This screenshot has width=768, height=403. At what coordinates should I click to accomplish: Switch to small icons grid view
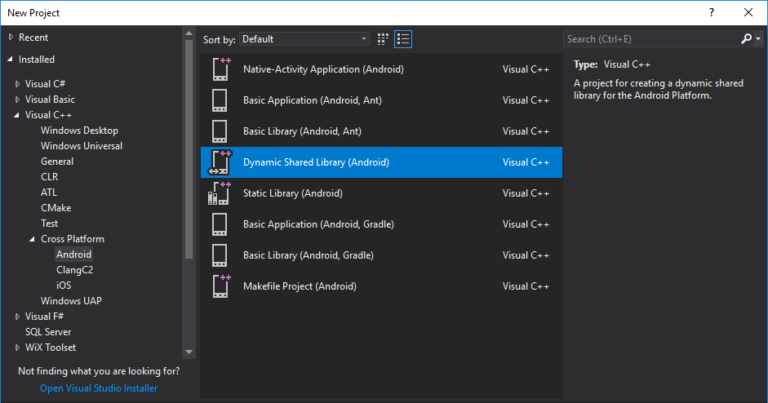coord(383,39)
